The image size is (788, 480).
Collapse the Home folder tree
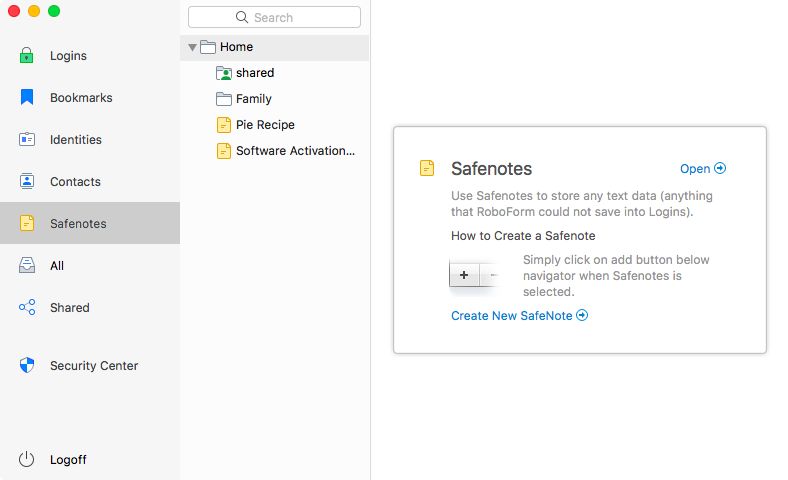click(x=192, y=47)
